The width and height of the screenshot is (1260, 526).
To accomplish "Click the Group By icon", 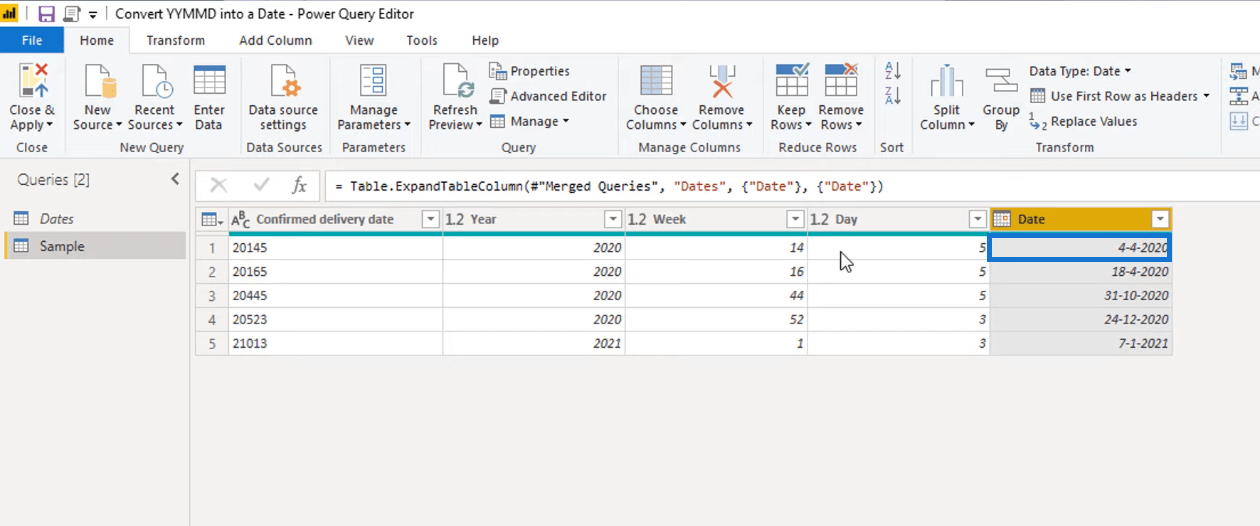I will click(x=1001, y=81).
